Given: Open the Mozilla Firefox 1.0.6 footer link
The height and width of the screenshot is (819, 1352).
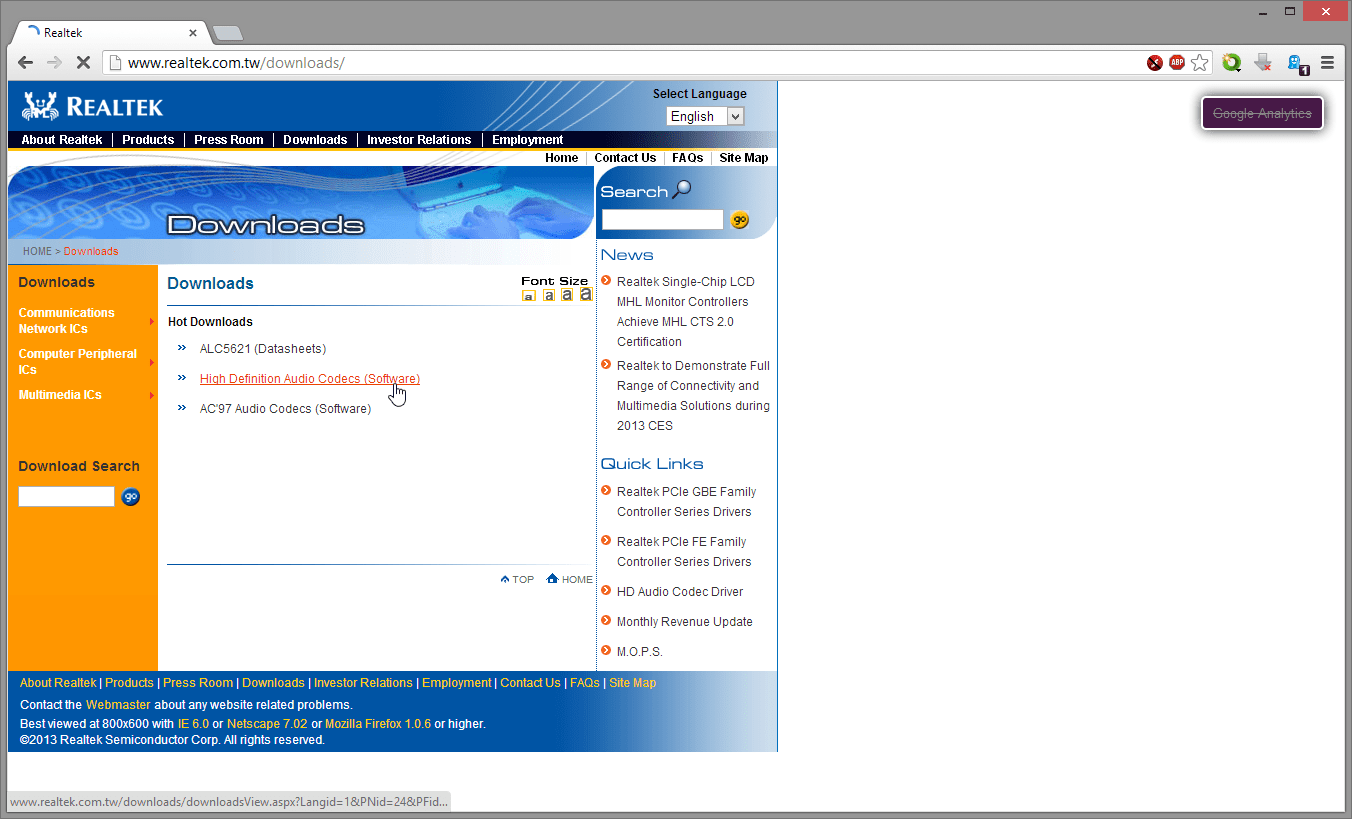Looking at the screenshot, I should click(x=378, y=724).
